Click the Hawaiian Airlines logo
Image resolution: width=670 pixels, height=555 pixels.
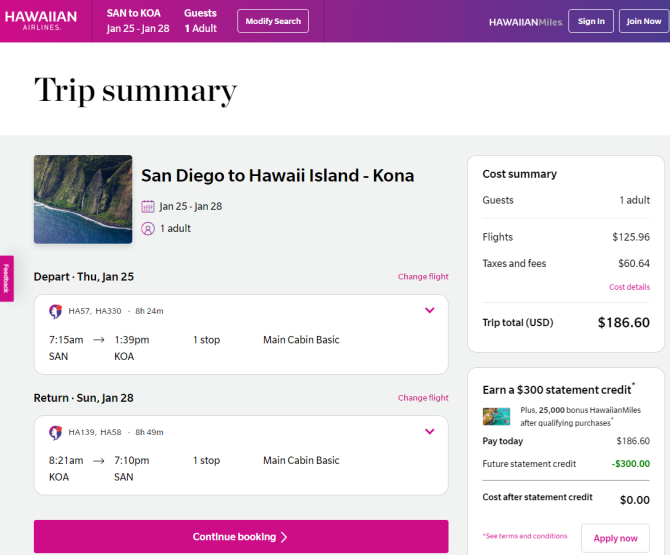[x=41, y=20]
